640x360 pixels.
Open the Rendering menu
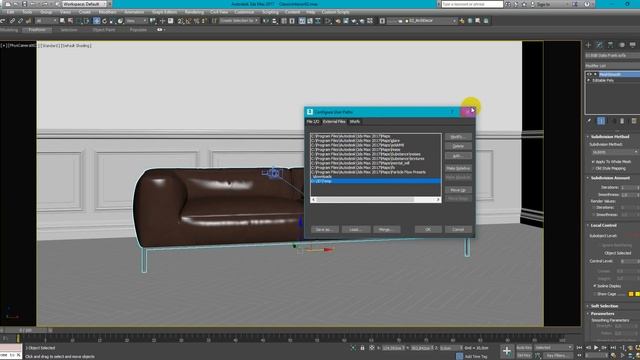[x=194, y=12]
